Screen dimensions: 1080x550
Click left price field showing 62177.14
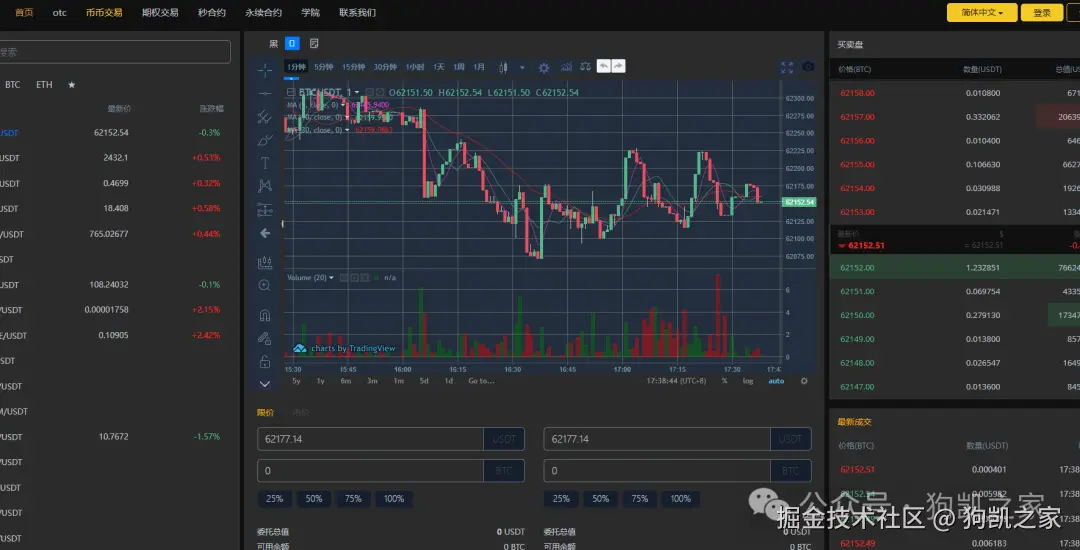coord(370,439)
